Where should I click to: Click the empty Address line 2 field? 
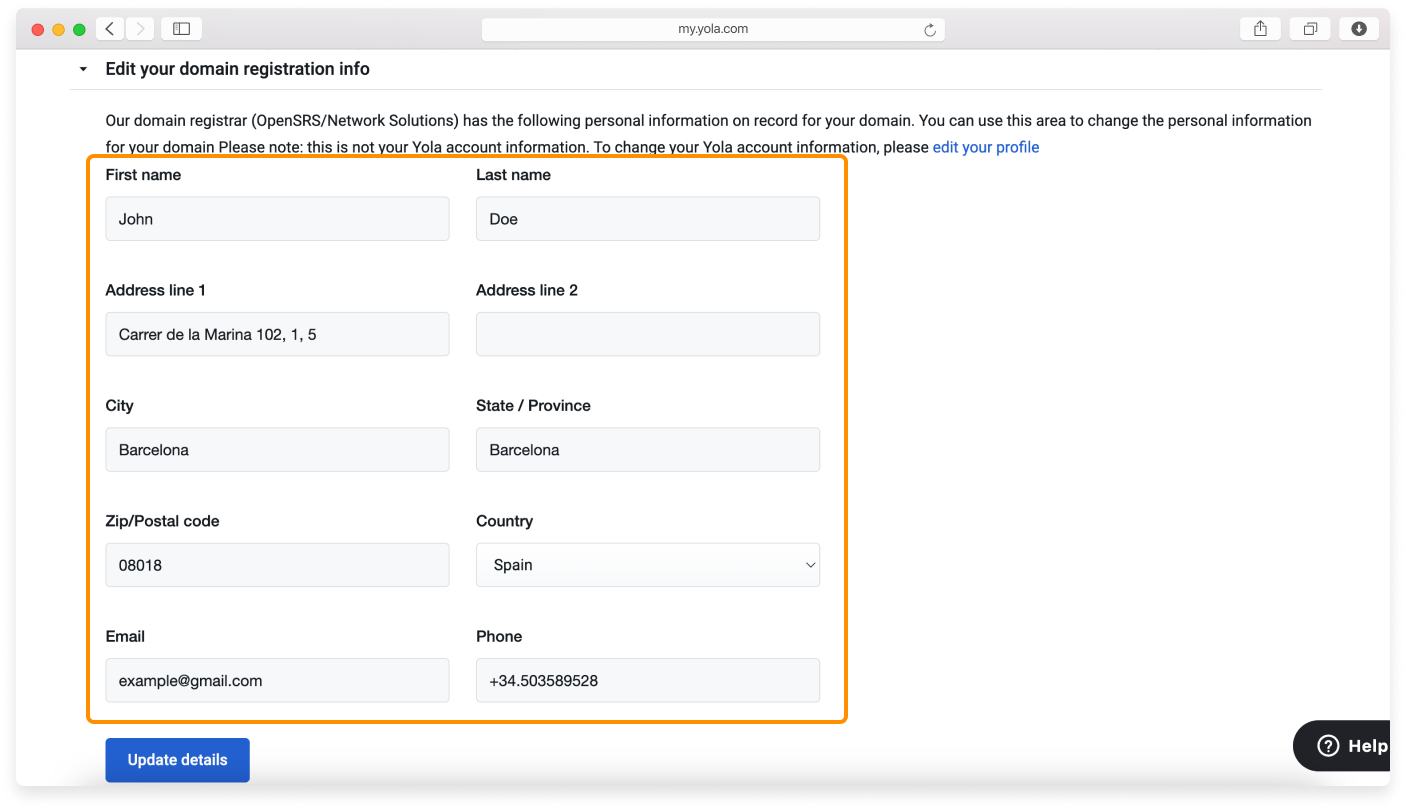point(648,334)
